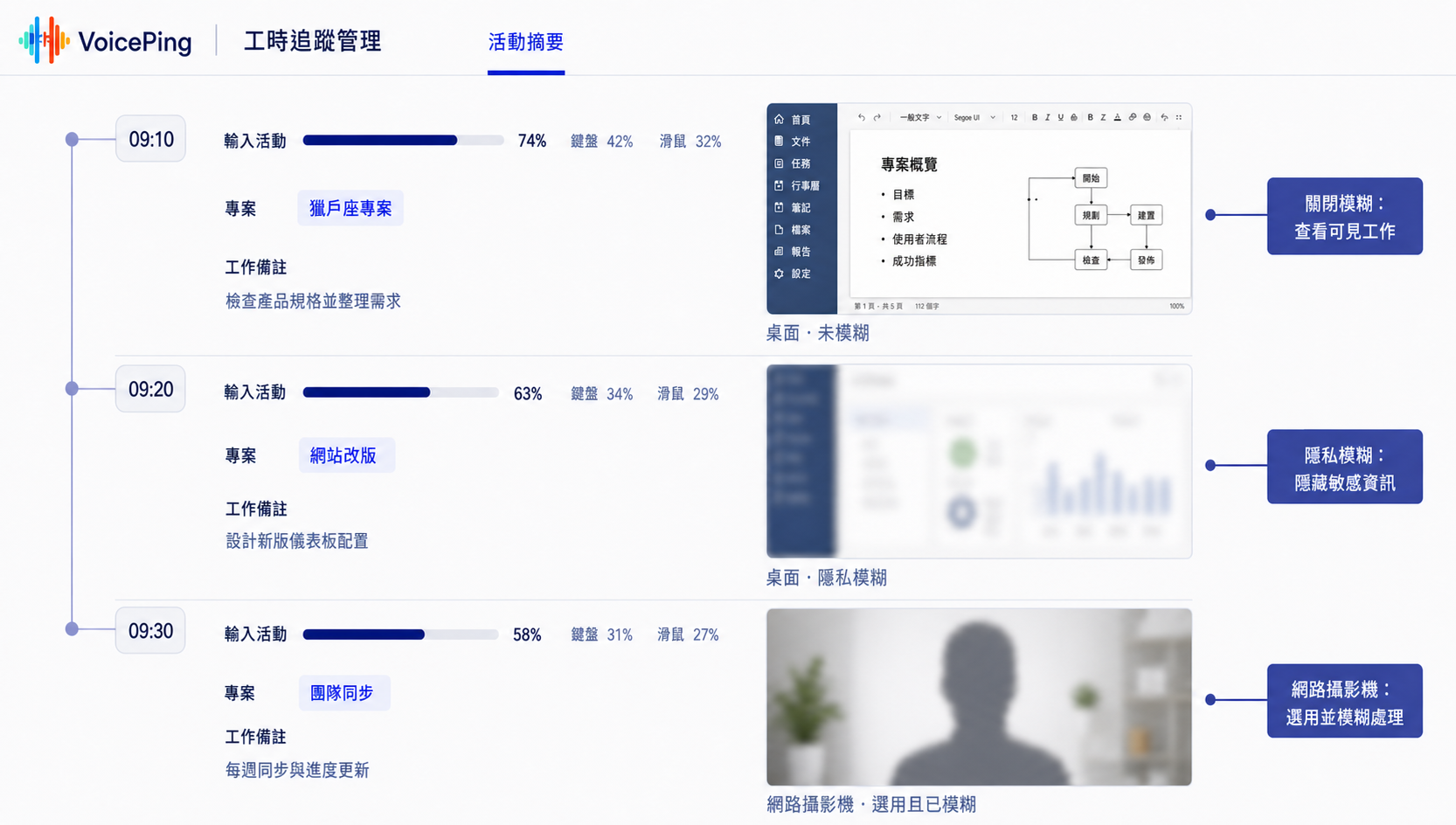Click the caption 桌面・隱私模糊

pos(827,578)
